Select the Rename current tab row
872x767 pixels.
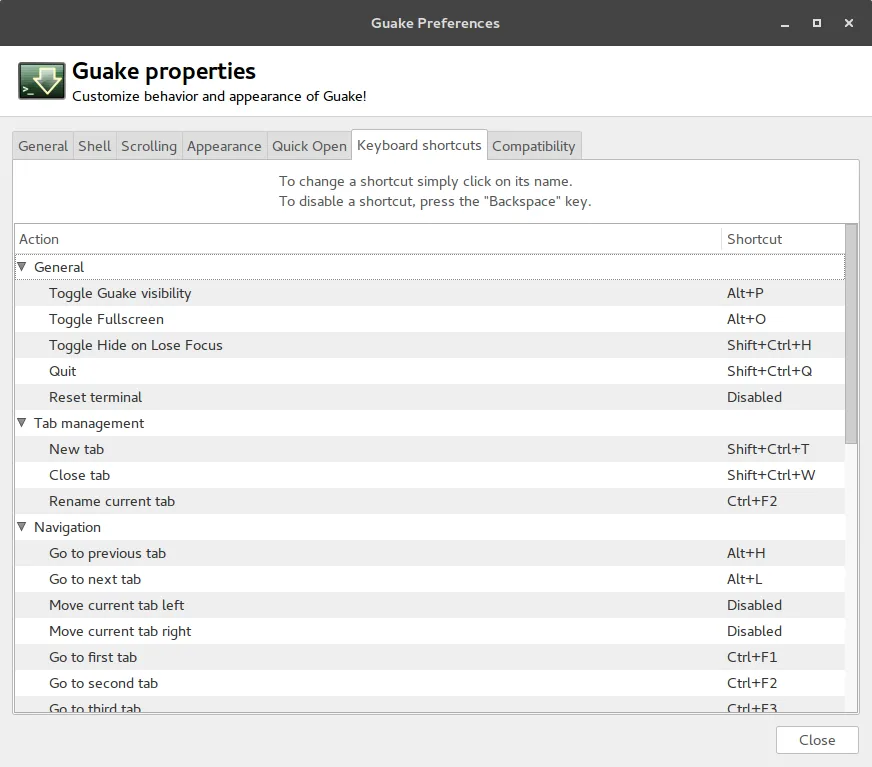[x=430, y=501]
